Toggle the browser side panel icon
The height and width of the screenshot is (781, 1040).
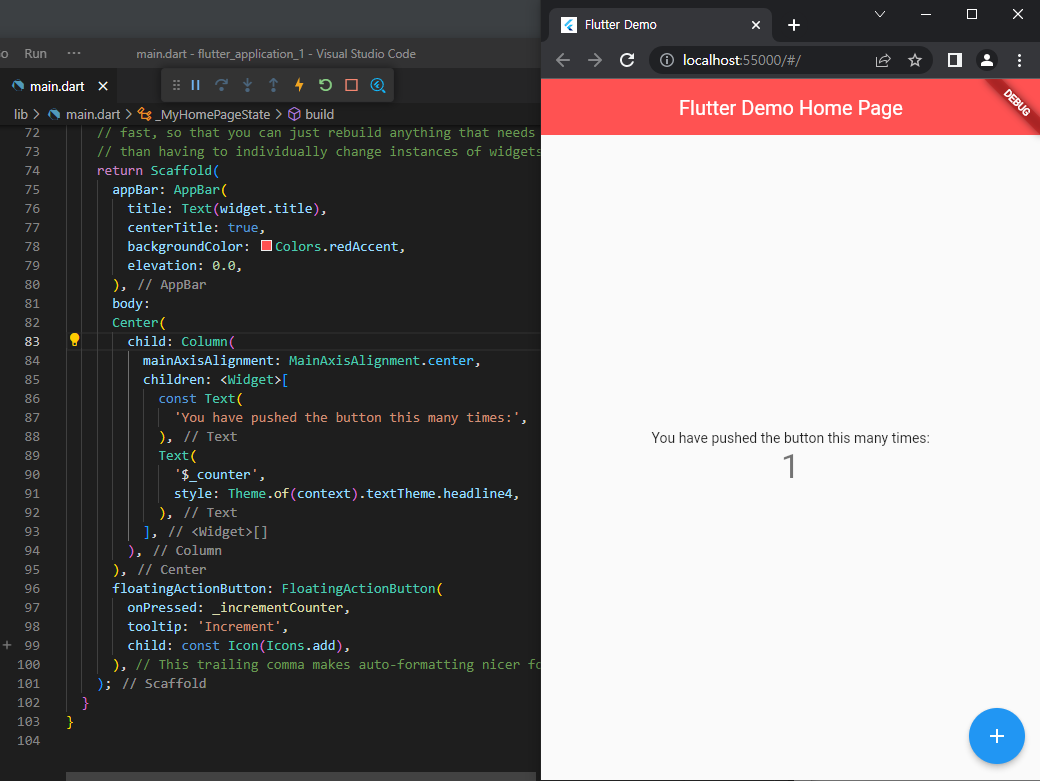(x=954, y=60)
